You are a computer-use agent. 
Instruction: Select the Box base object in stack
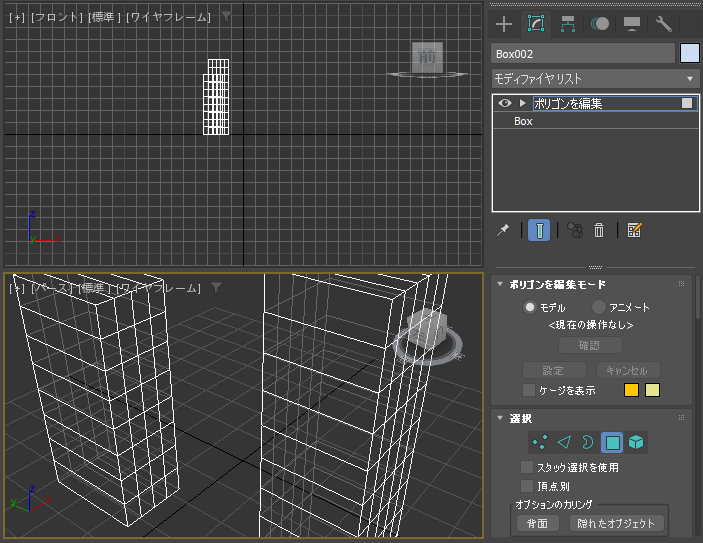pyautogui.click(x=523, y=122)
